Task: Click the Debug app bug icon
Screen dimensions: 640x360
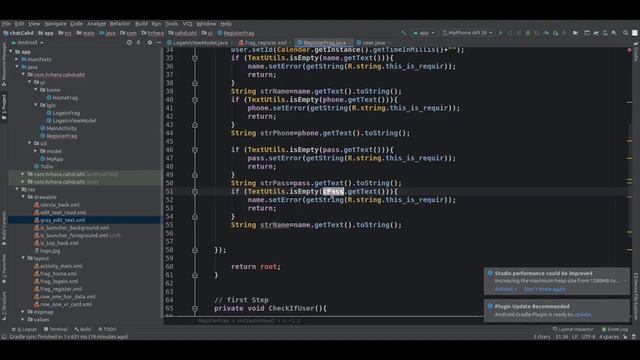Action: (528, 33)
